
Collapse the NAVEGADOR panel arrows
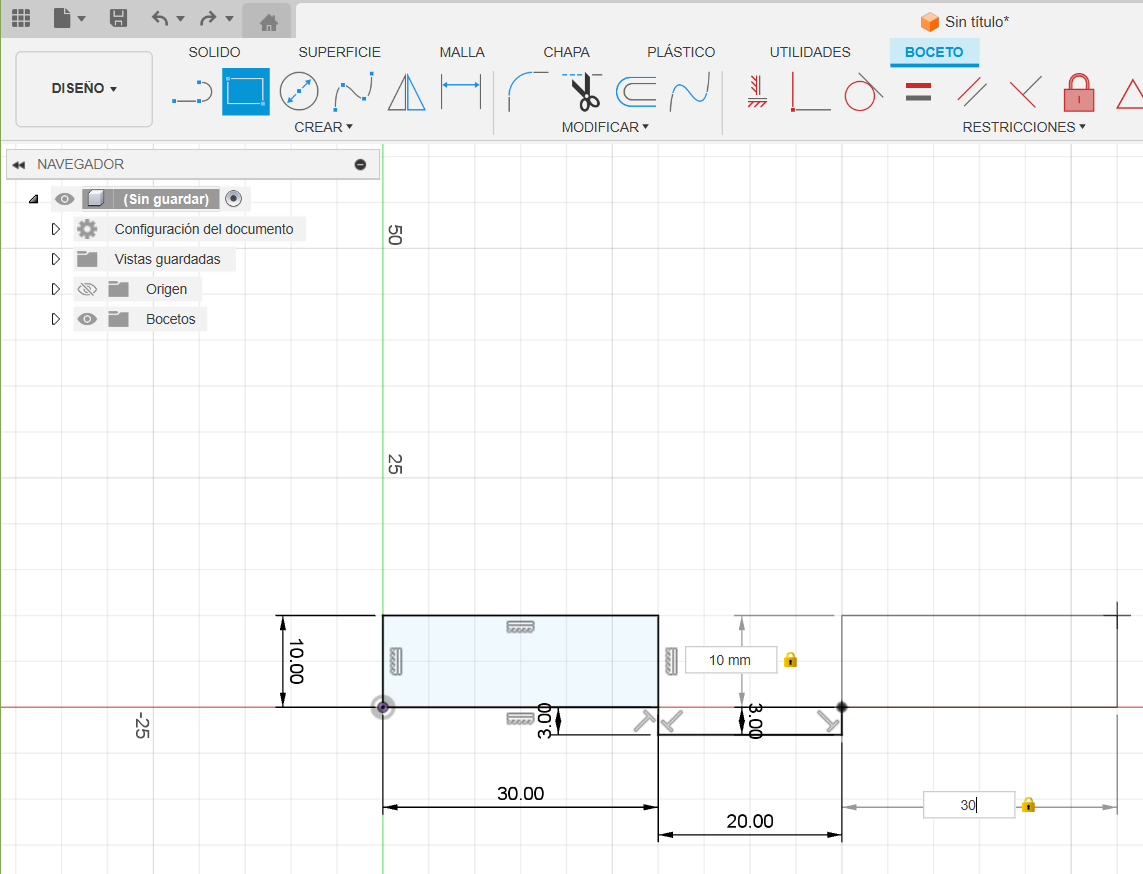(19, 165)
